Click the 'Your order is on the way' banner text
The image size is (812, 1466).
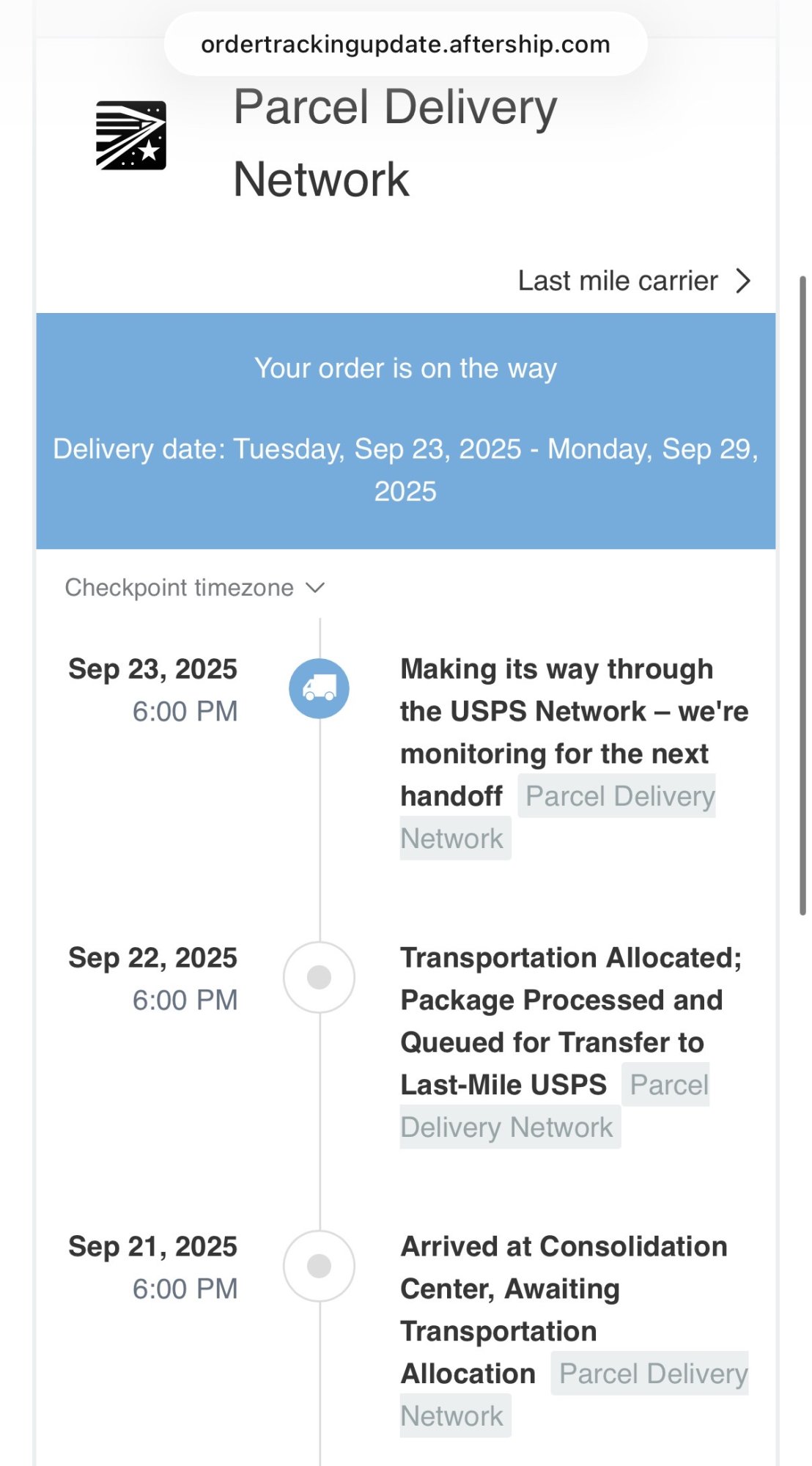(405, 368)
